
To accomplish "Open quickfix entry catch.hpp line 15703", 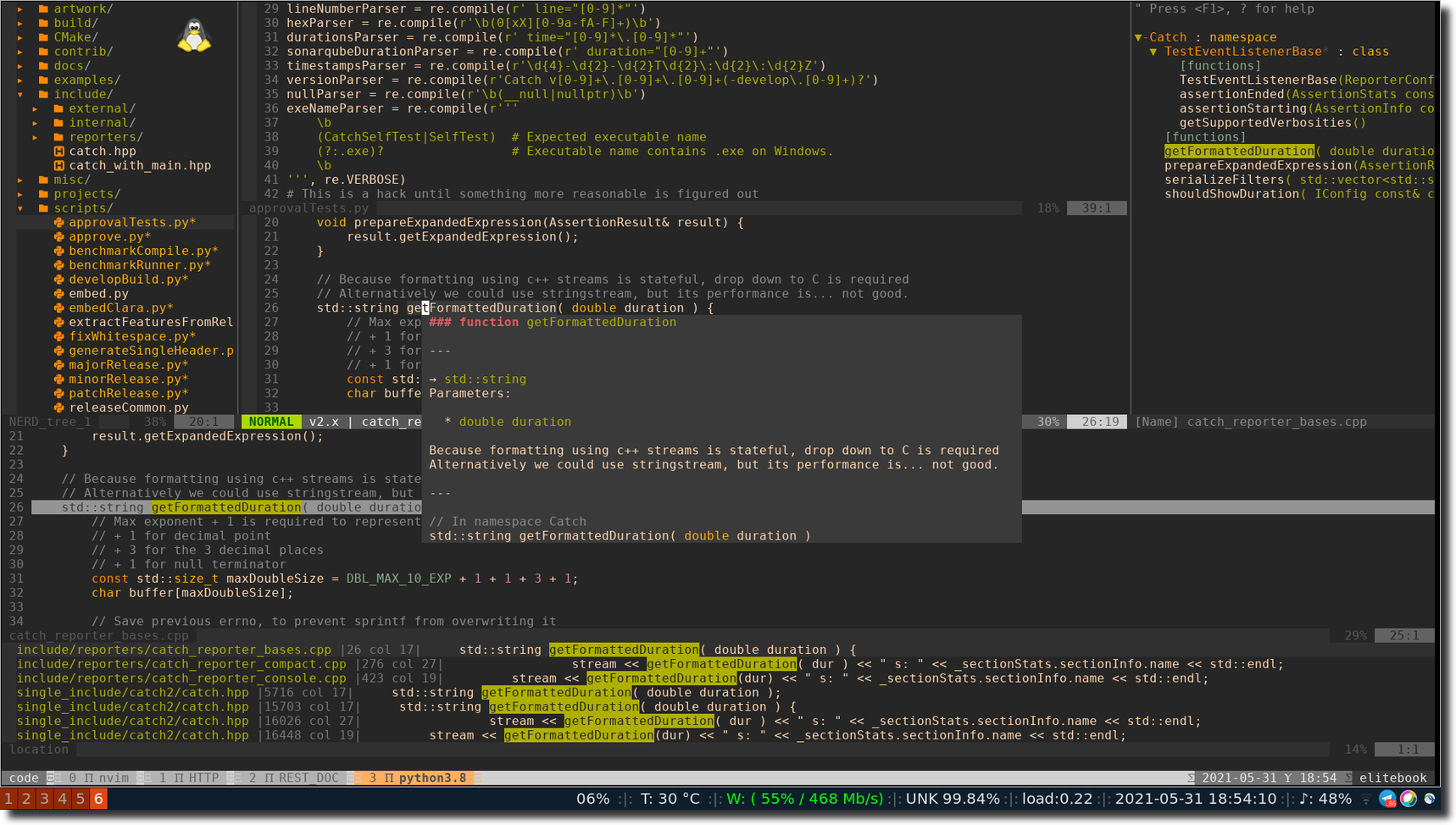I will [x=407, y=706].
